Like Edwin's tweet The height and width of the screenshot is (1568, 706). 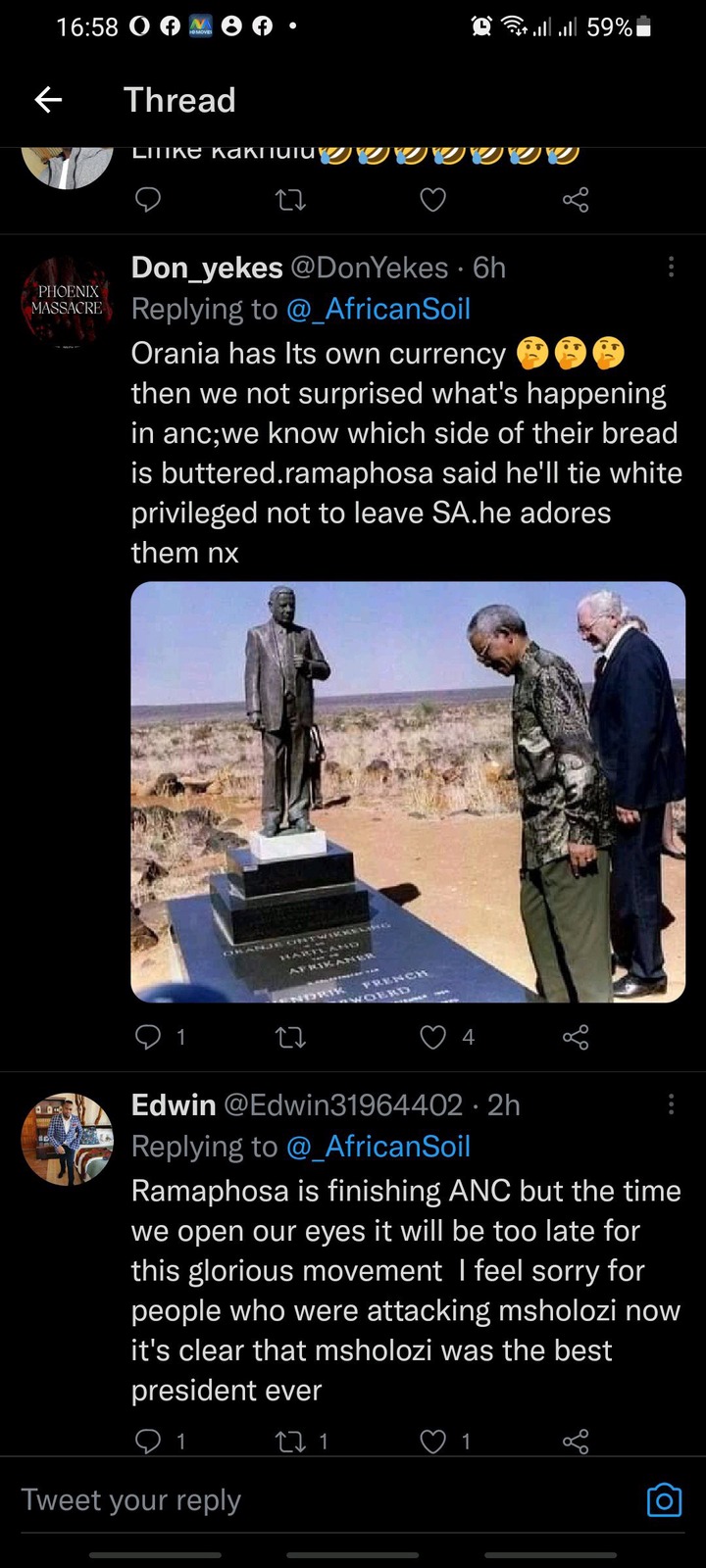[x=432, y=1441]
